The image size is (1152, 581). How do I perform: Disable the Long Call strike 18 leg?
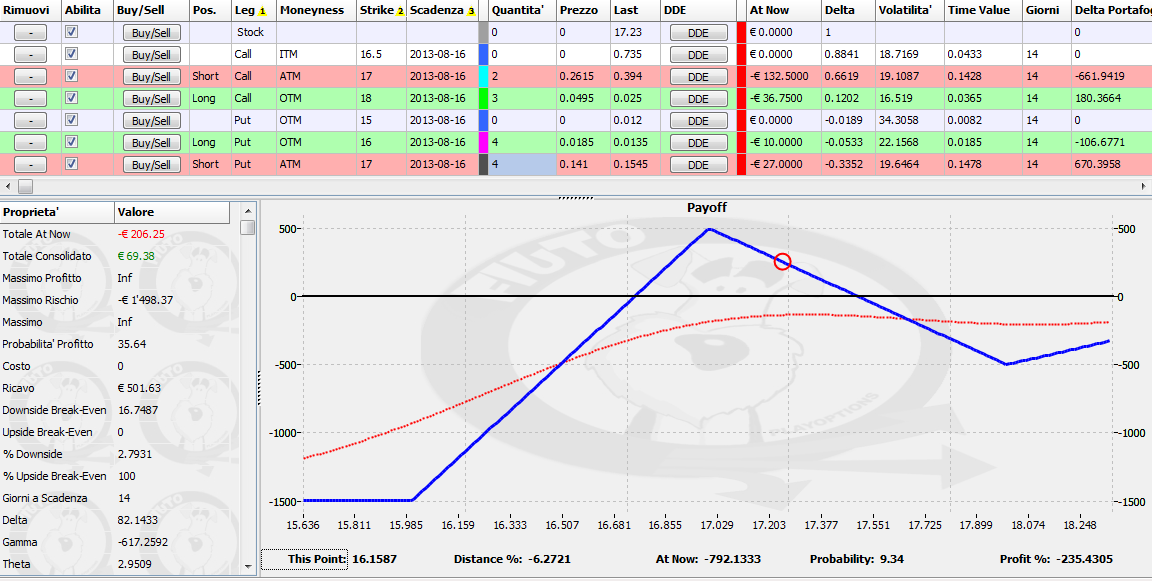point(71,98)
